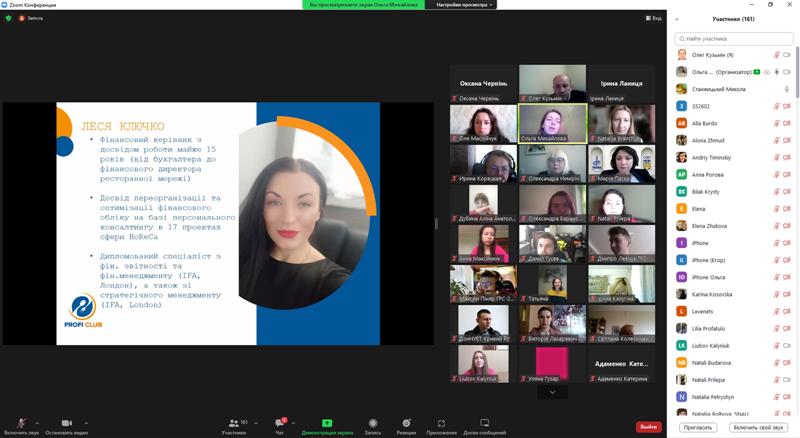Click the participants list scrollbar
Image resolution: width=800 pixels, height=438 pixels.
point(797,71)
